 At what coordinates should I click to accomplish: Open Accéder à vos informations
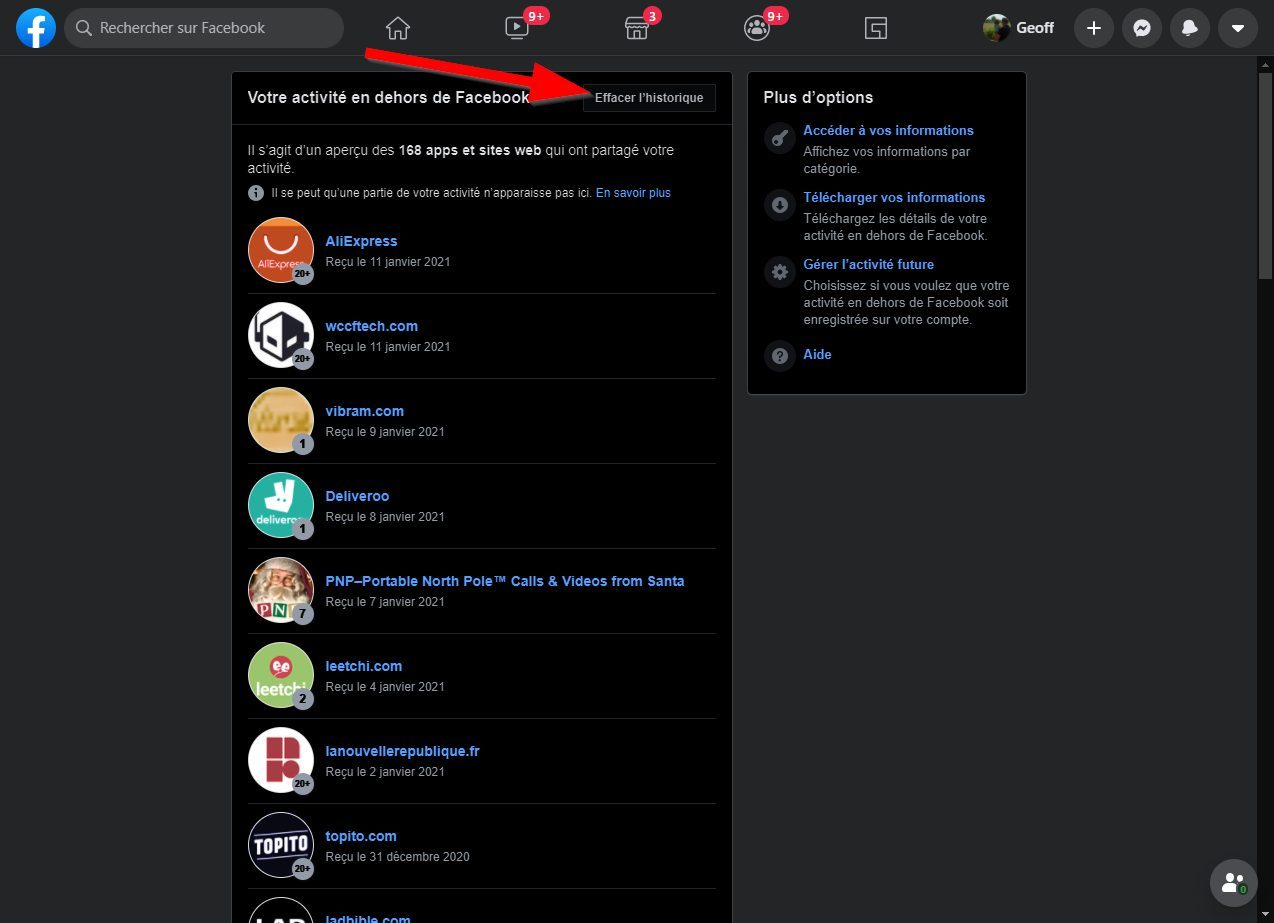click(888, 130)
